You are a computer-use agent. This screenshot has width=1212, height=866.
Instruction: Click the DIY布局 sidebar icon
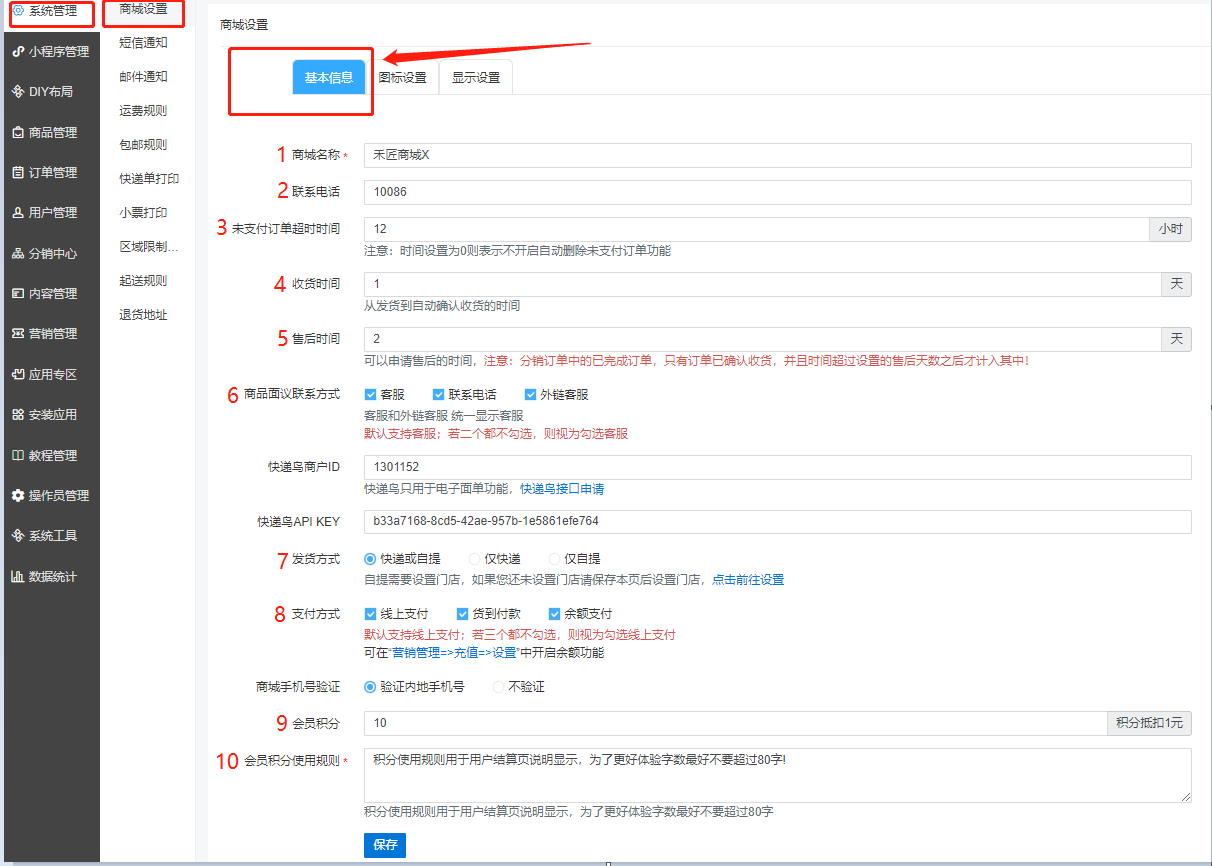tap(18, 91)
